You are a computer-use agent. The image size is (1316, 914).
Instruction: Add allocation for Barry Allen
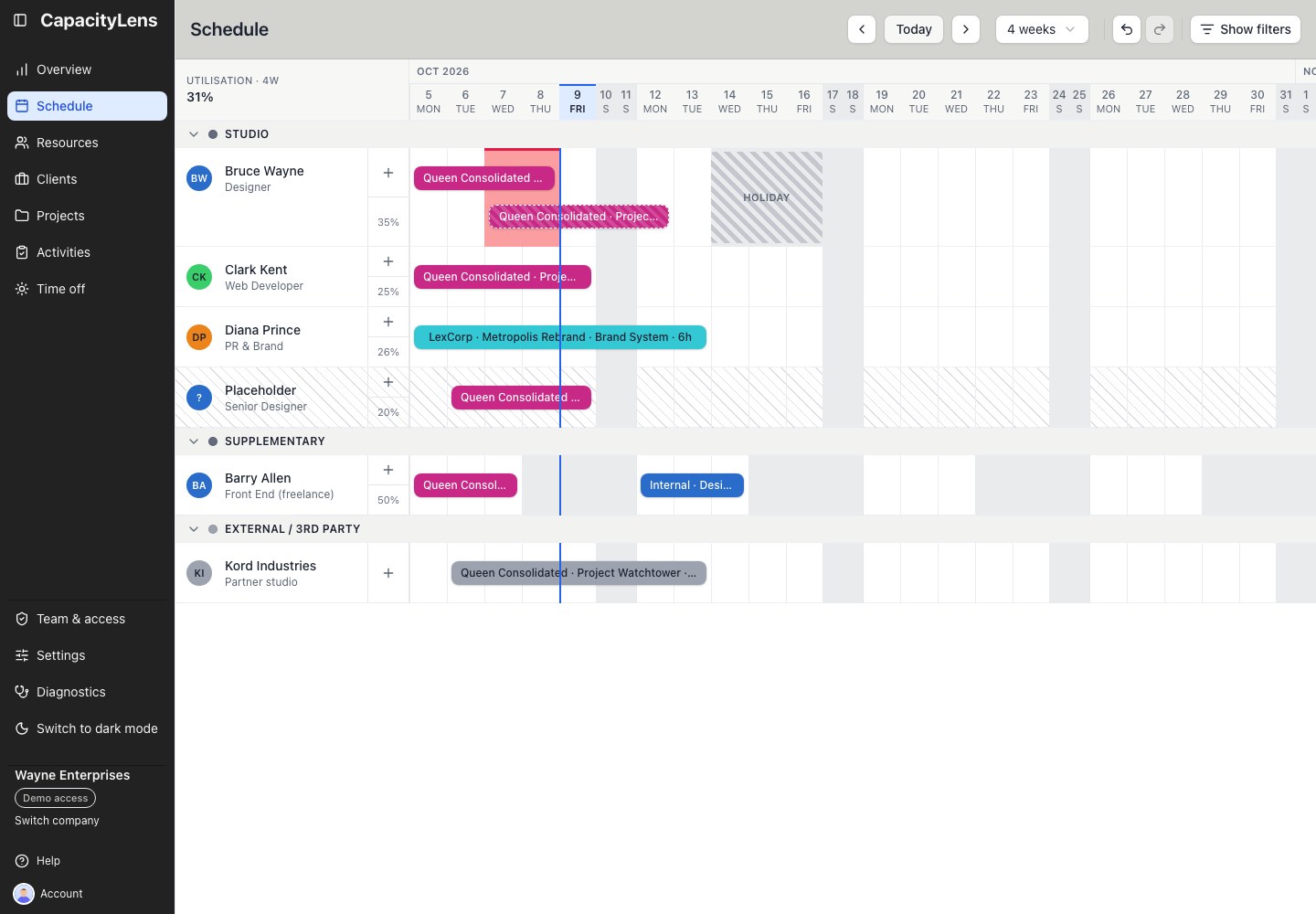tap(388, 470)
